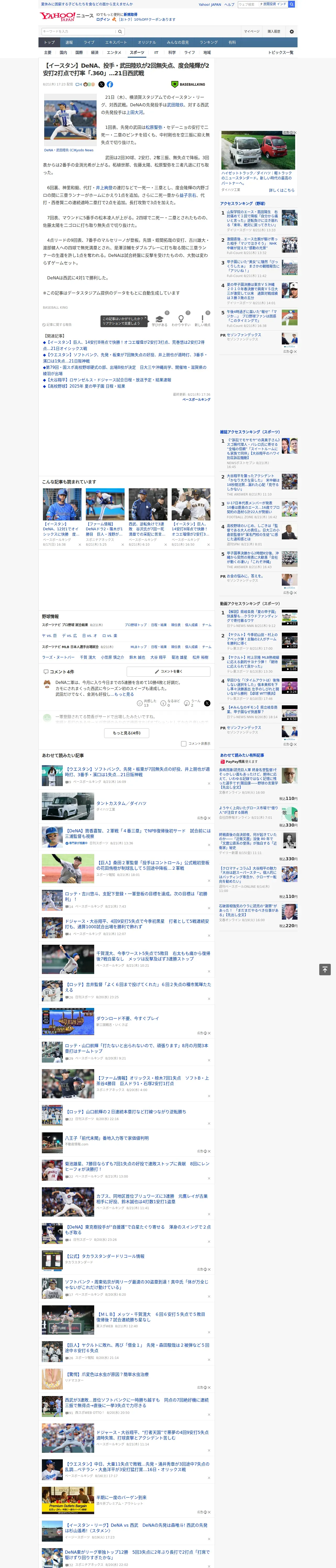Click the Yahoo! JAPAN news logo
Screen dimensions: 336x1568
click(66, 16)
